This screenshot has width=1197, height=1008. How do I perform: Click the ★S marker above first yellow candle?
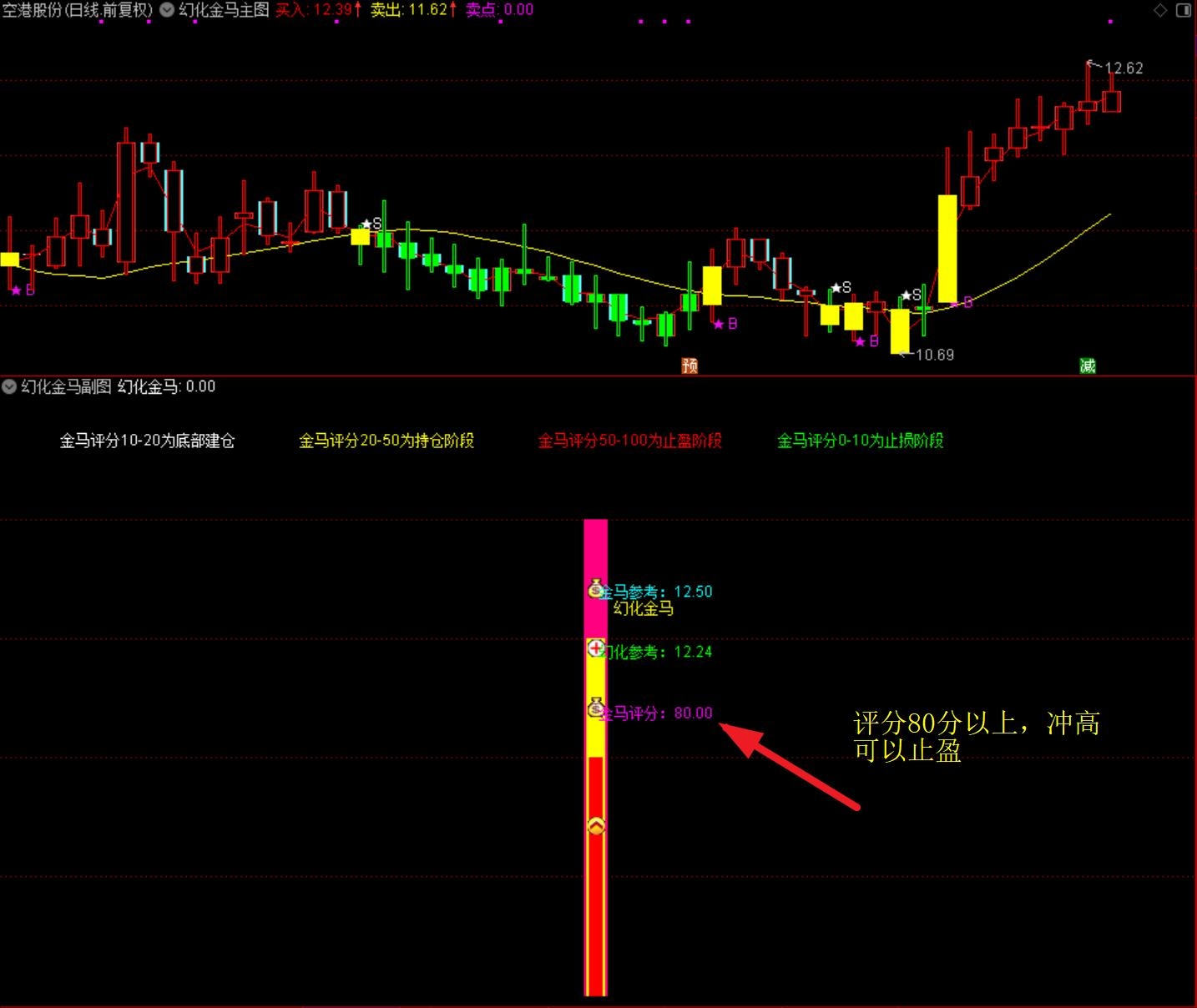pyautogui.click(x=371, y=224)
